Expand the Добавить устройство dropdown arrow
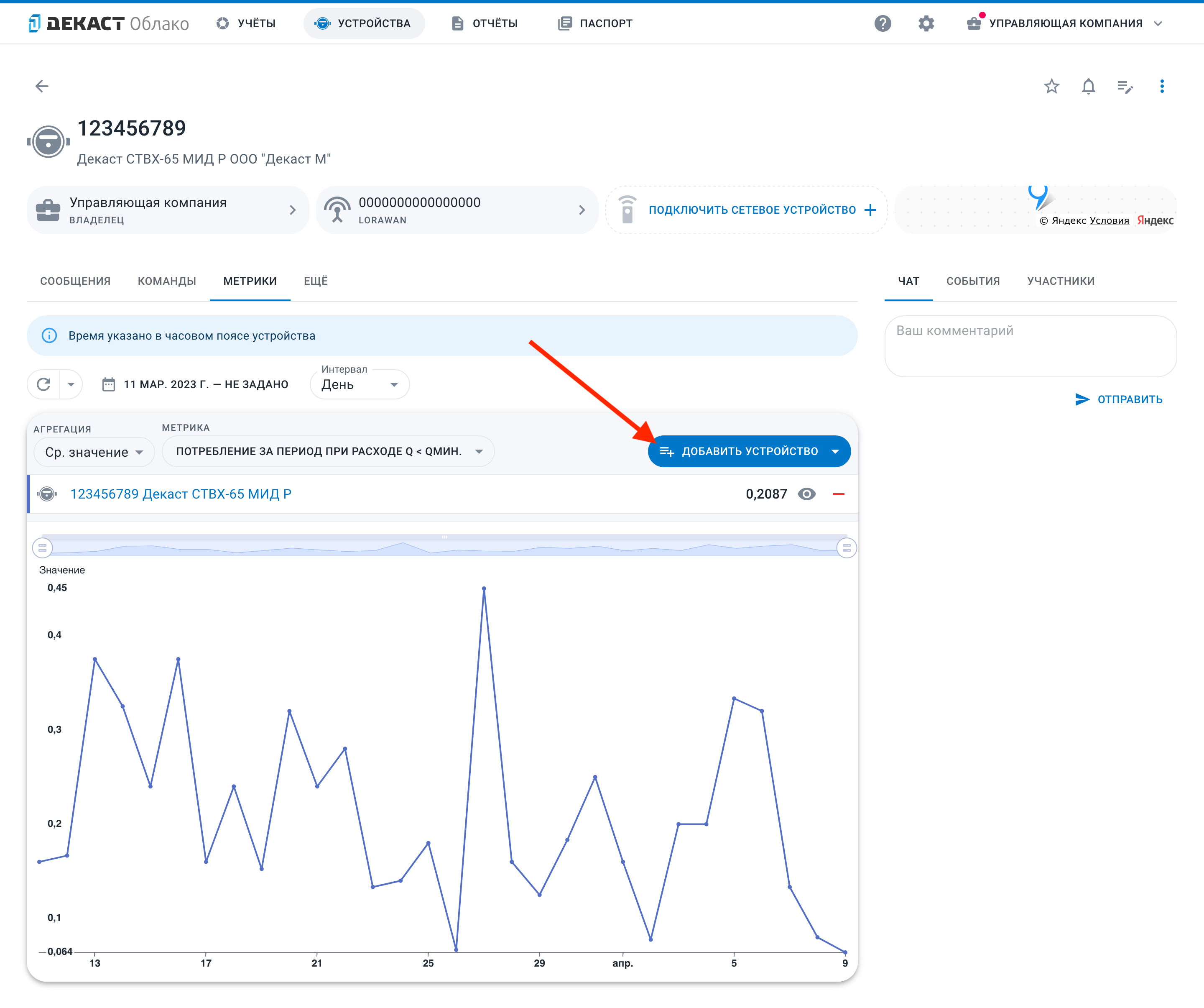The width and height of the screenshot is (1204, 1008). coord(835,451)
